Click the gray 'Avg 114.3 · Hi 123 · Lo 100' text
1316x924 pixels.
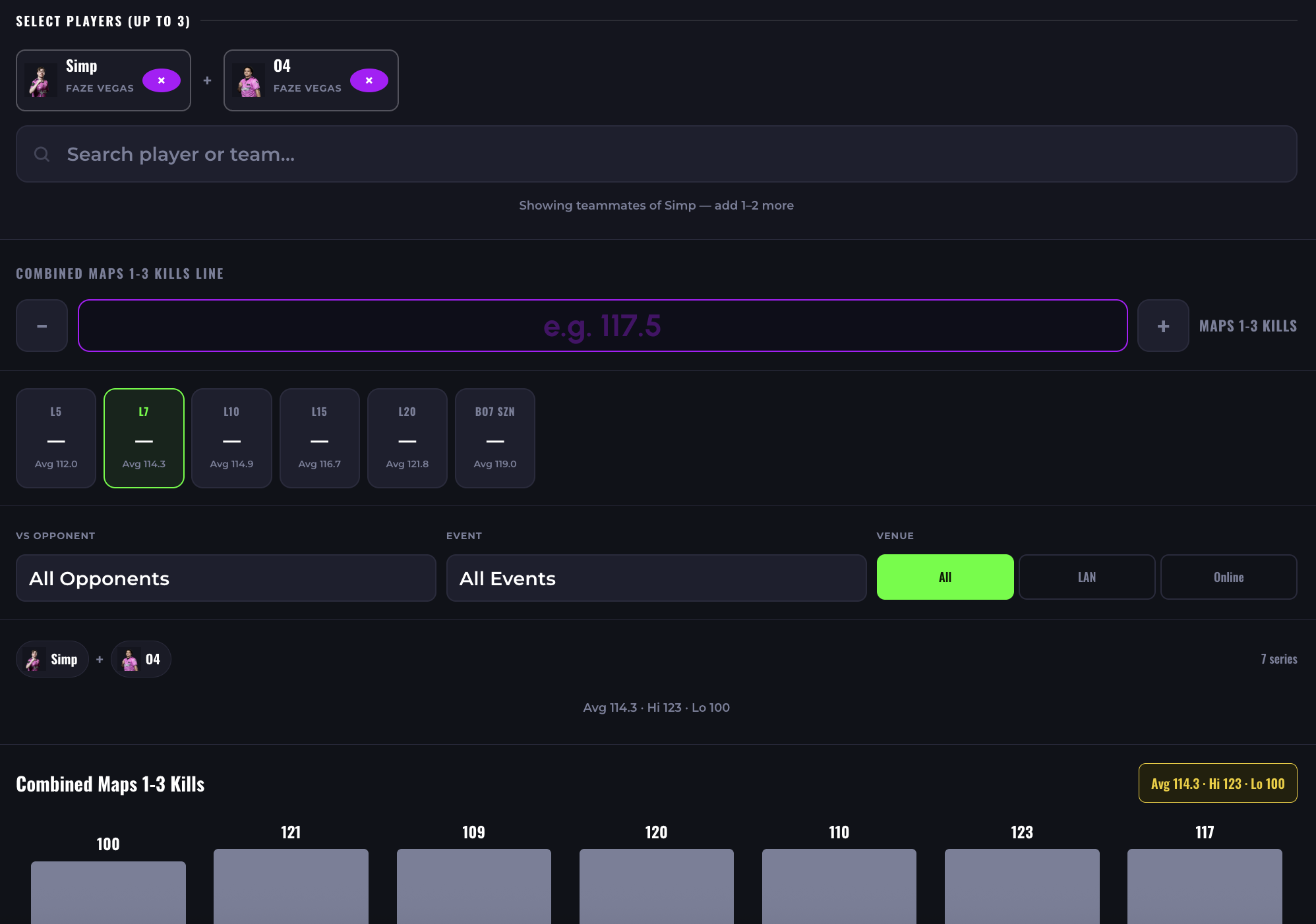click(656, 707)
